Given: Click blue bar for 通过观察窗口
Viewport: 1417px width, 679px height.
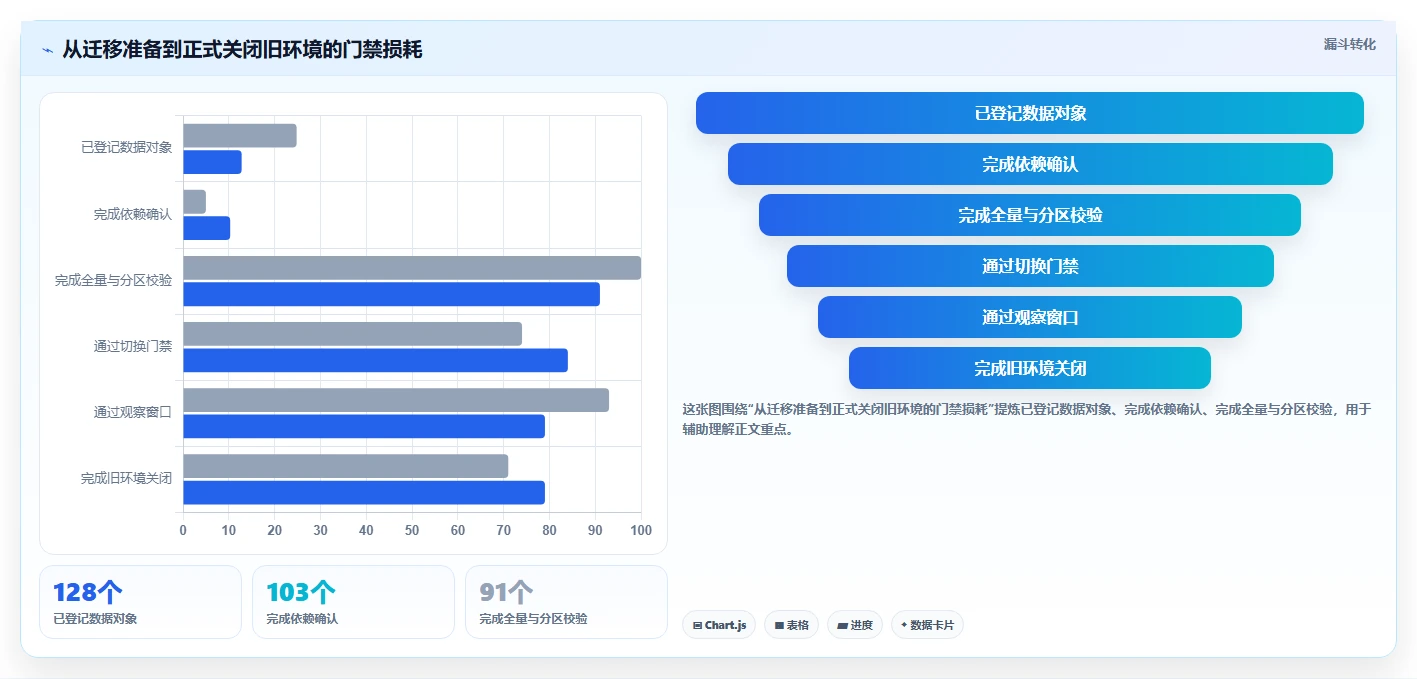Looking at the screenshot, I should (364, 426).
